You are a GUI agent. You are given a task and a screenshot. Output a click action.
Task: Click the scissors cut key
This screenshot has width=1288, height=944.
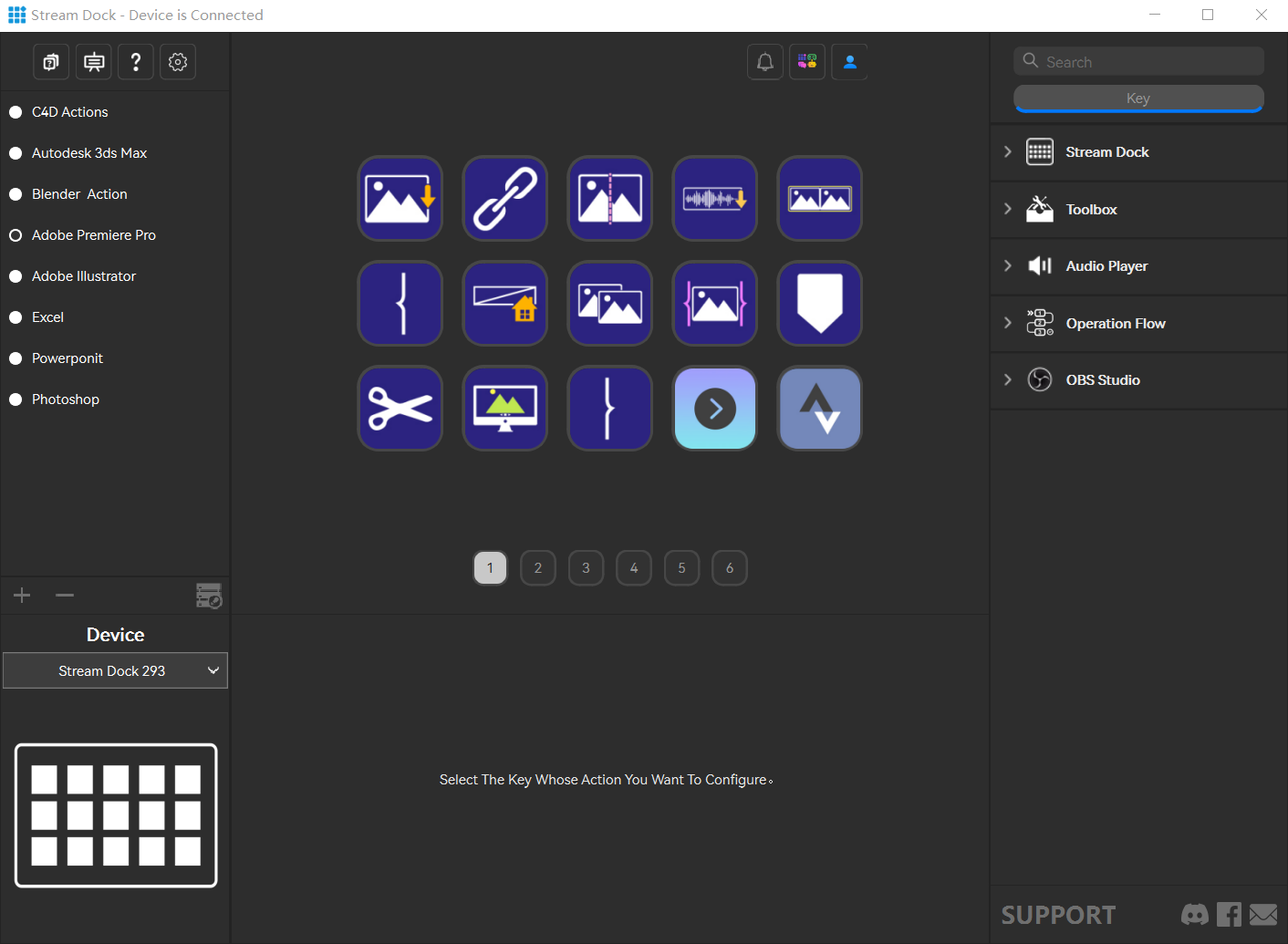(400, 409)
